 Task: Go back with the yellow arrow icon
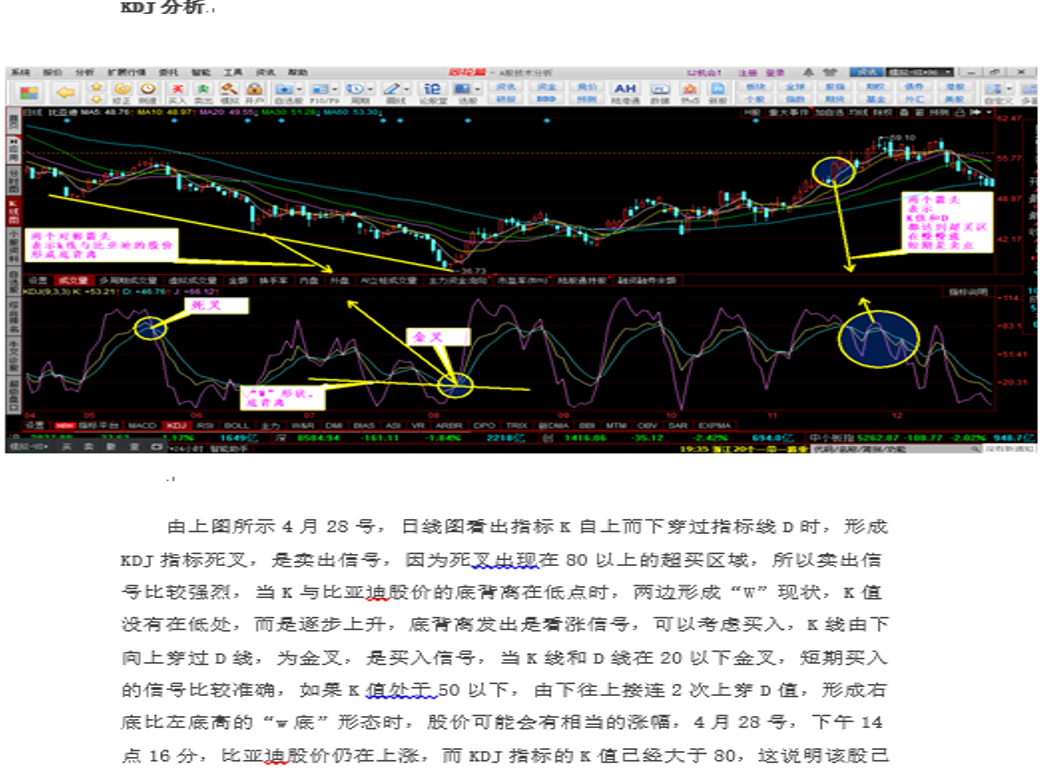coord(65,92)
